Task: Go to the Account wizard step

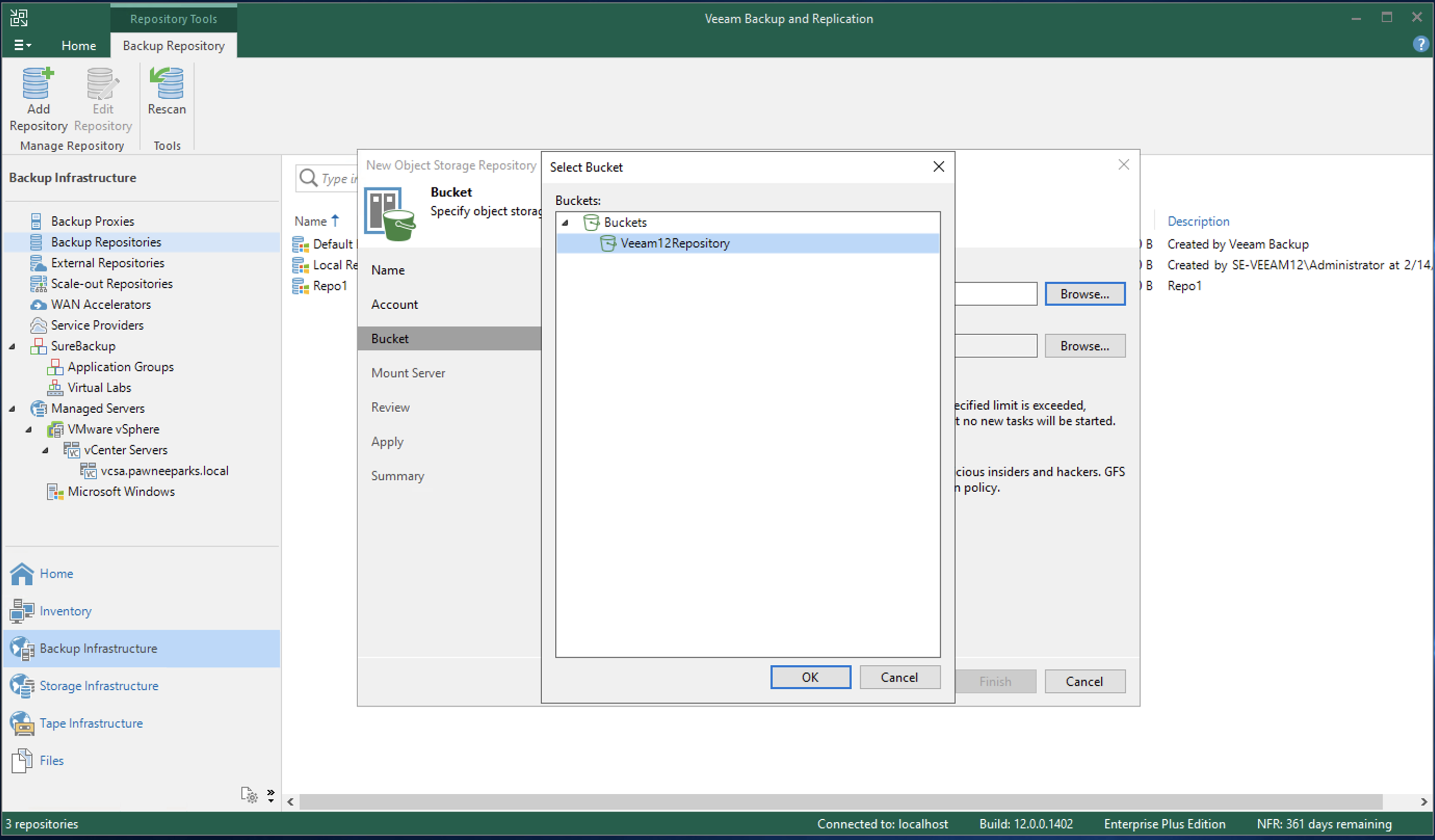Action: pyautogui.click(x=395, y=305)
